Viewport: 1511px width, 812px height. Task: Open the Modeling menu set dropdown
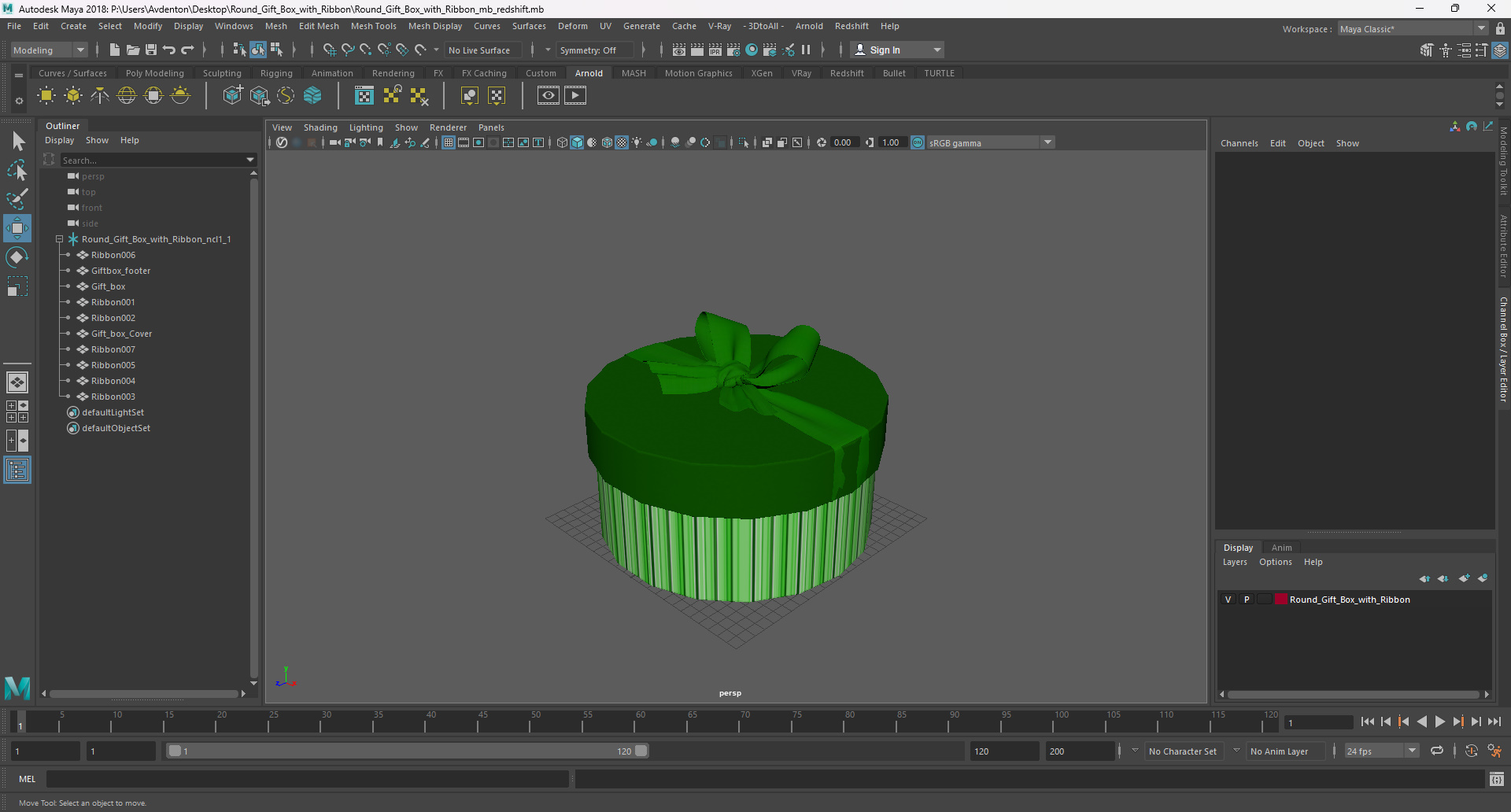49,50
